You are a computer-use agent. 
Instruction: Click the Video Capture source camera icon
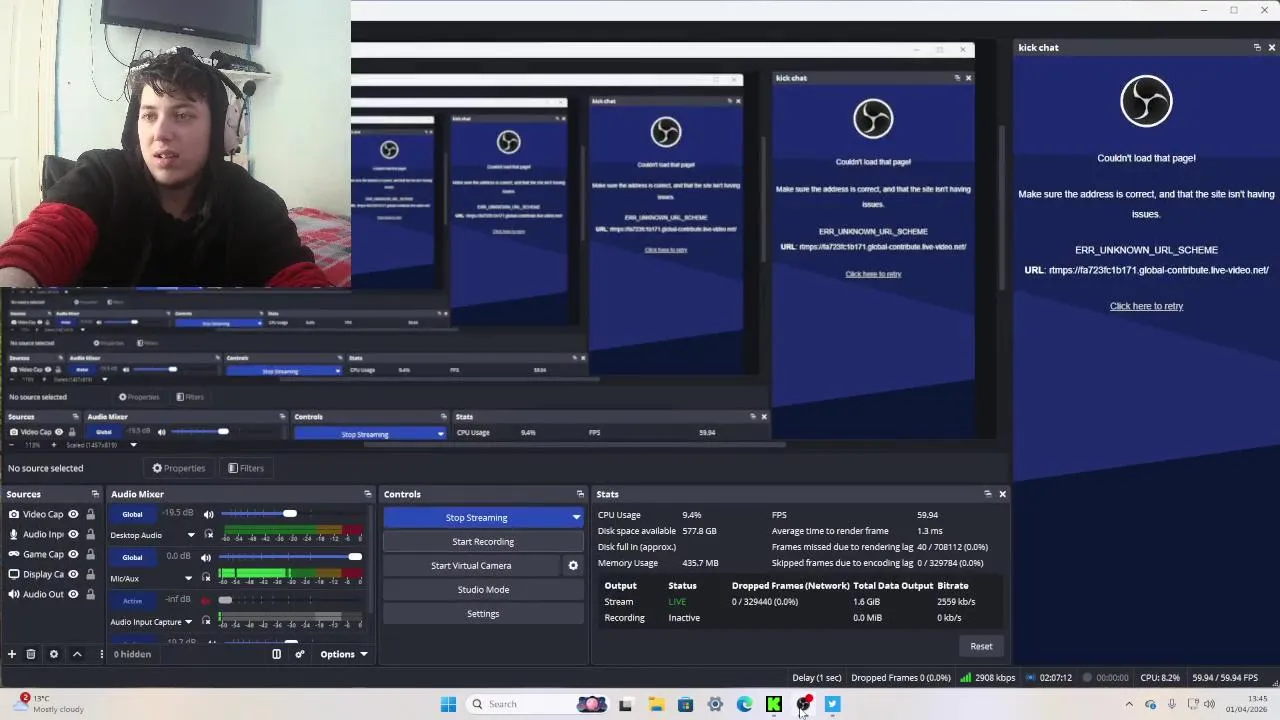pos(13,514)
